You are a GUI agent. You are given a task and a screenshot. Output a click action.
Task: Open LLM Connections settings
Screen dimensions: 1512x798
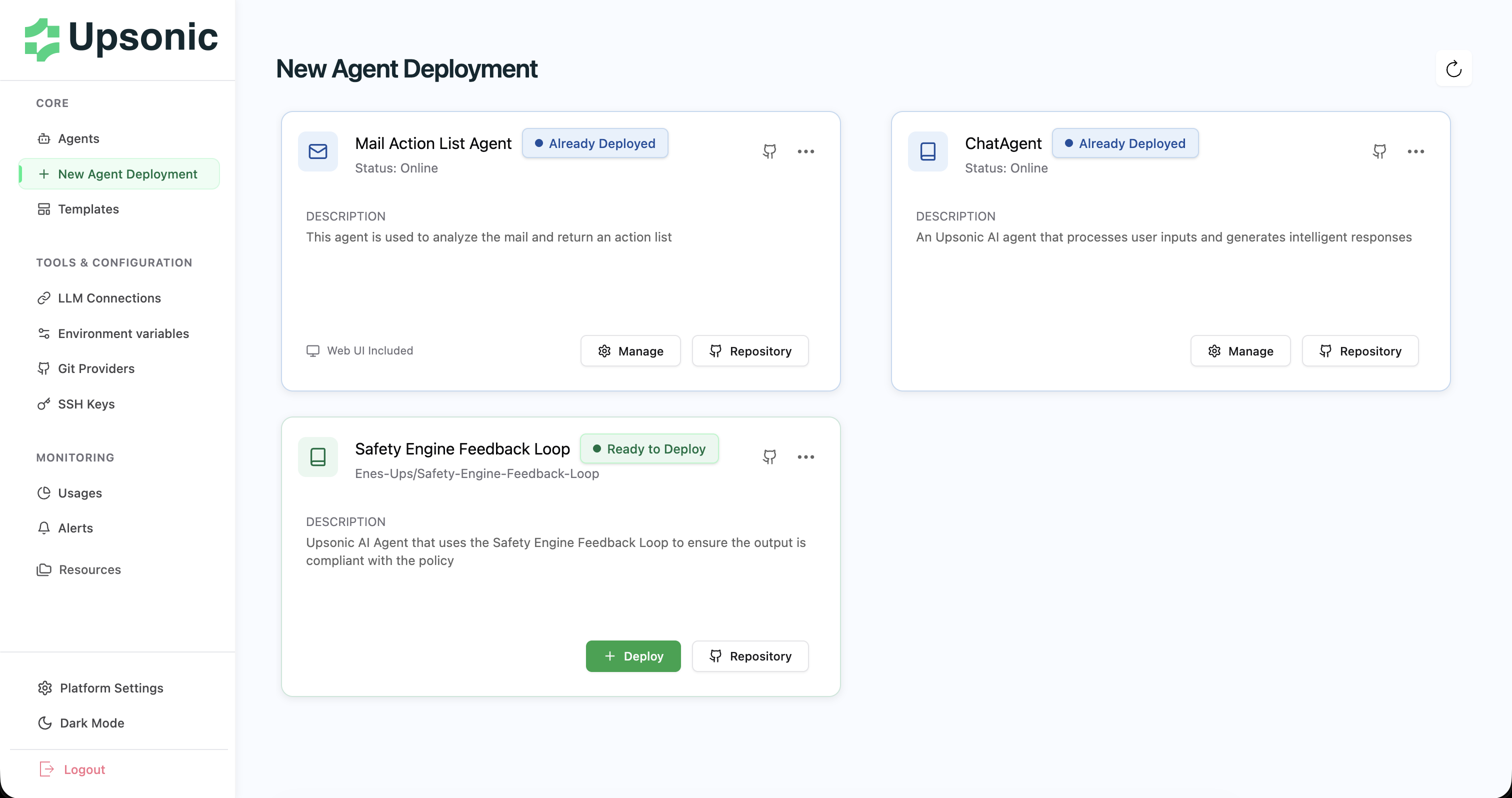pos(109,298)
